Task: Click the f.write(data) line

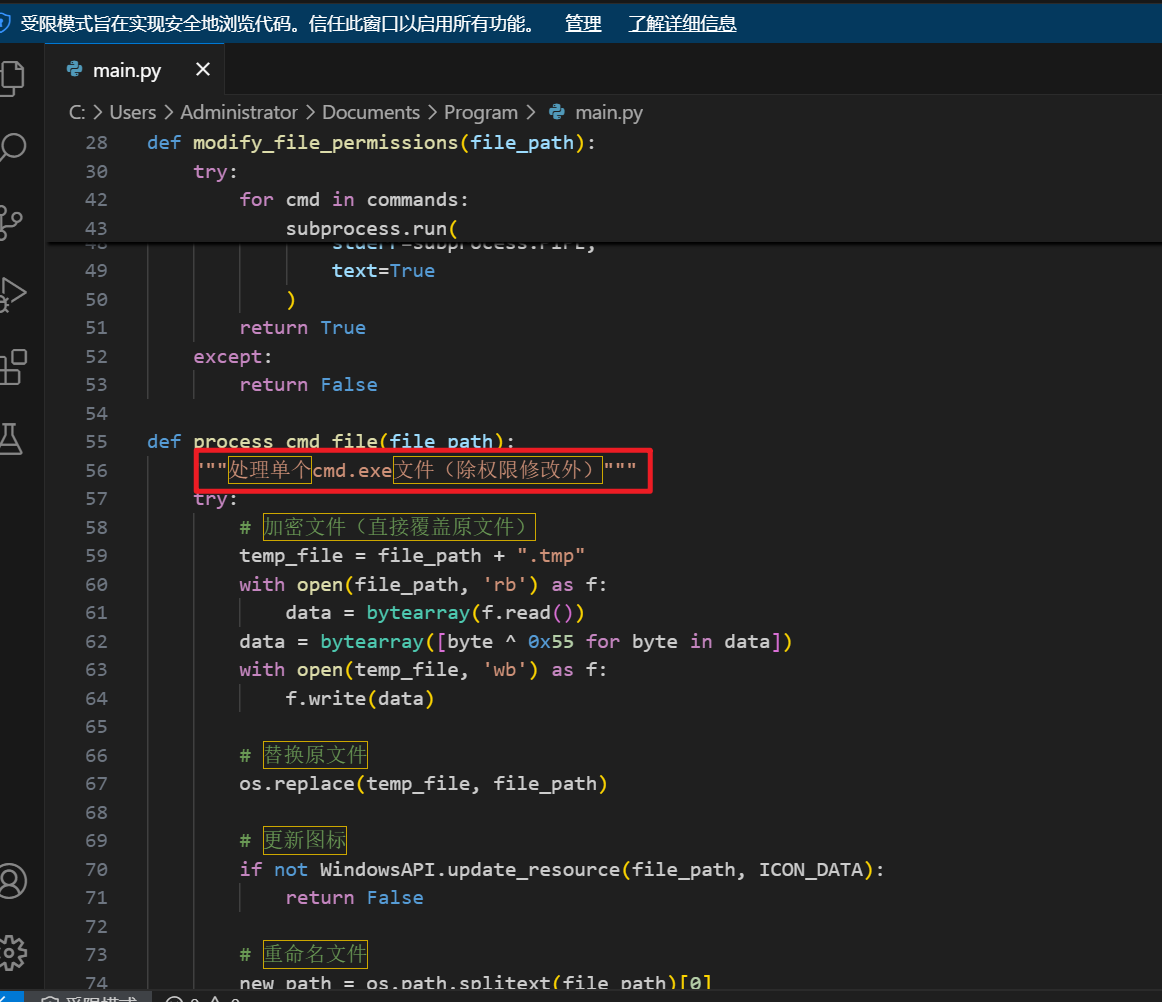Action: 359,699
